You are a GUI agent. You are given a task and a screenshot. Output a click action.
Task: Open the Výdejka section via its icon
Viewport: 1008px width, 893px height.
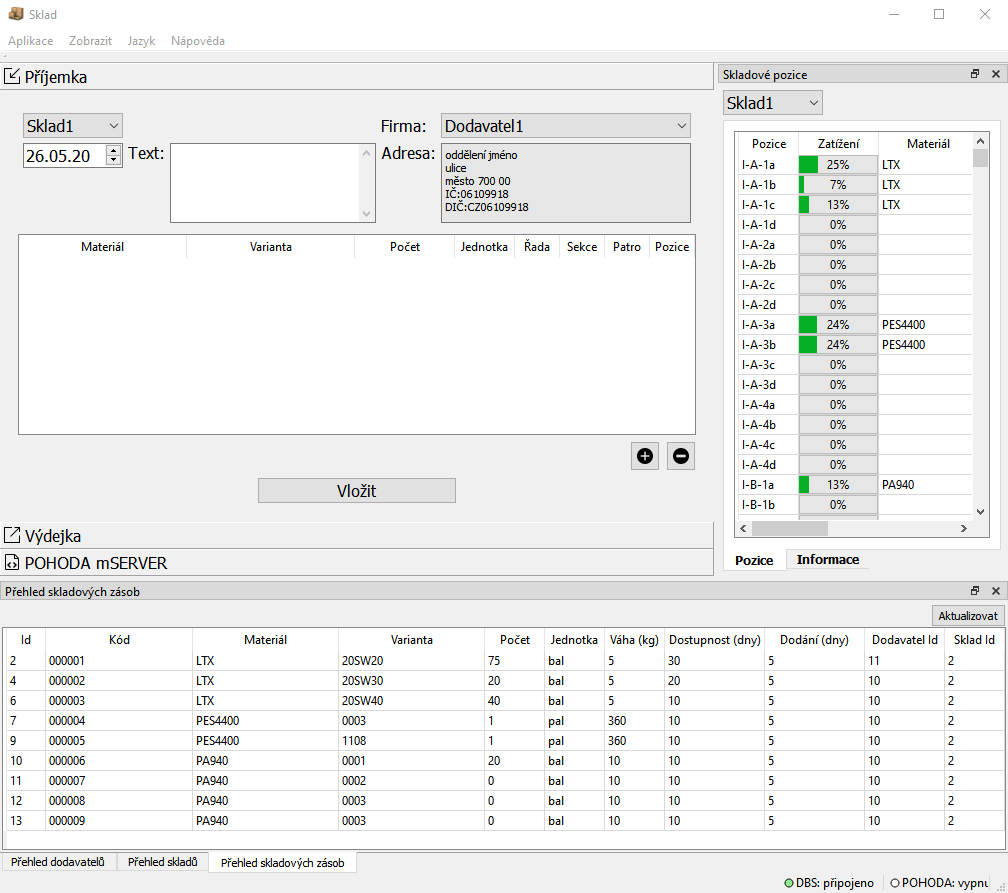11,535
